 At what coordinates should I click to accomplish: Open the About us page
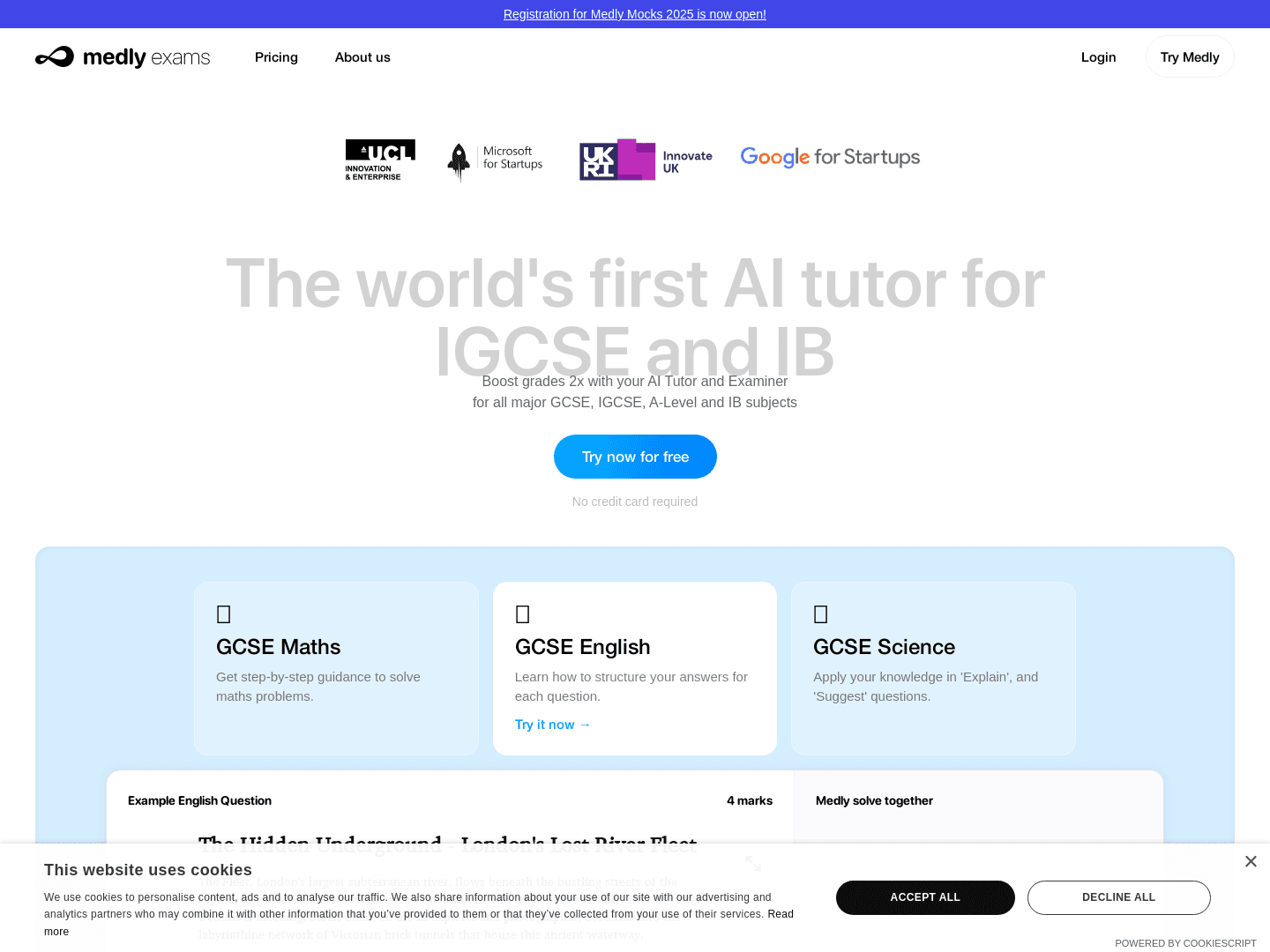[x=362, y=56]
